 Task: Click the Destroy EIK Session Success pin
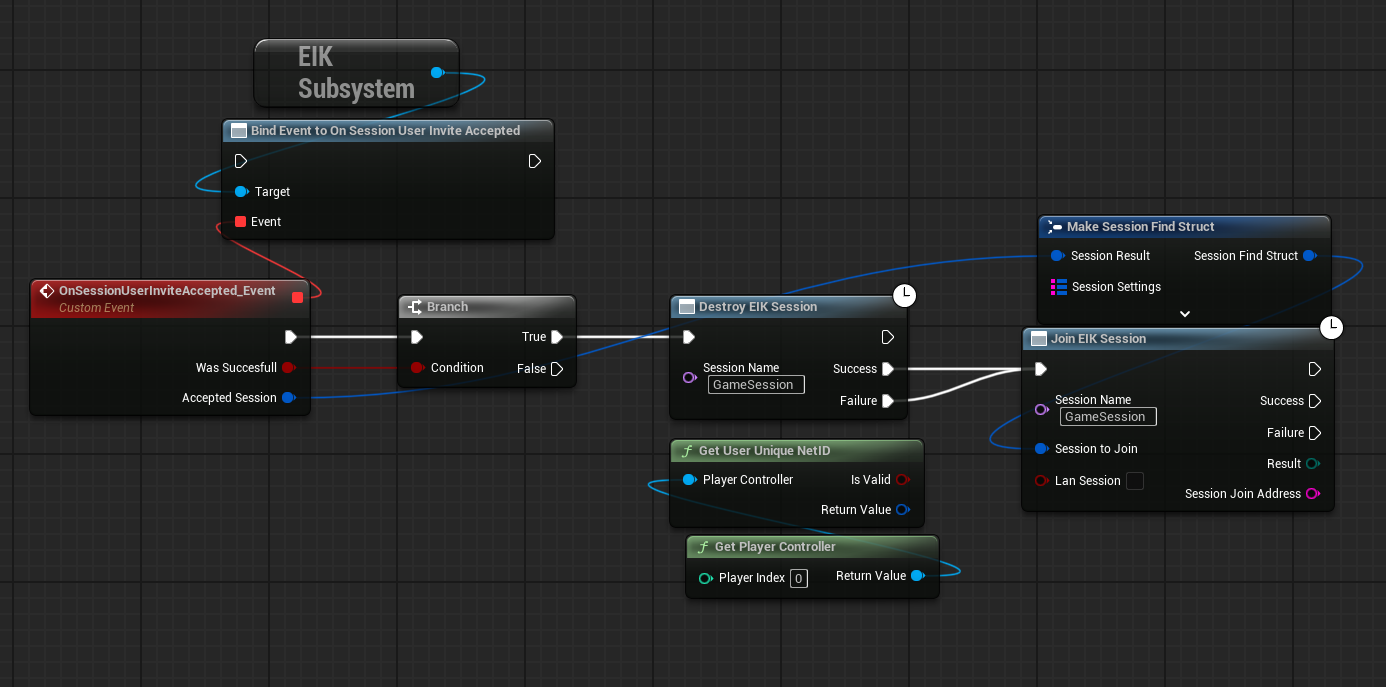tap(887, 369)
